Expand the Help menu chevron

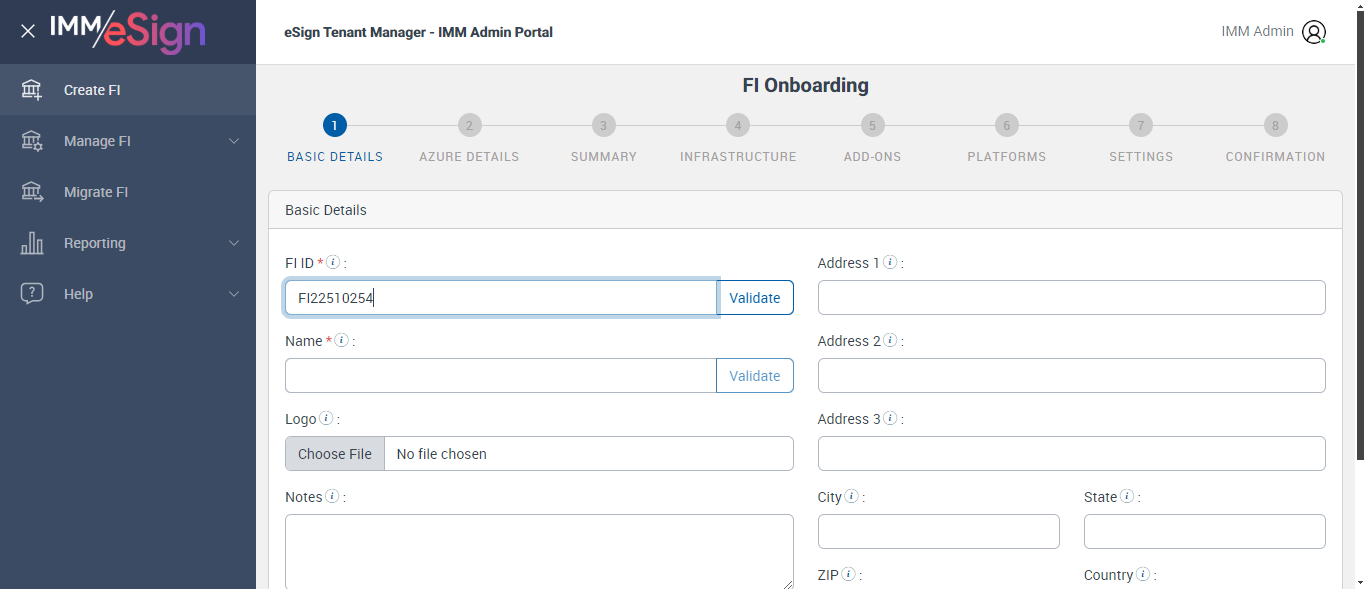coord(234,294)
